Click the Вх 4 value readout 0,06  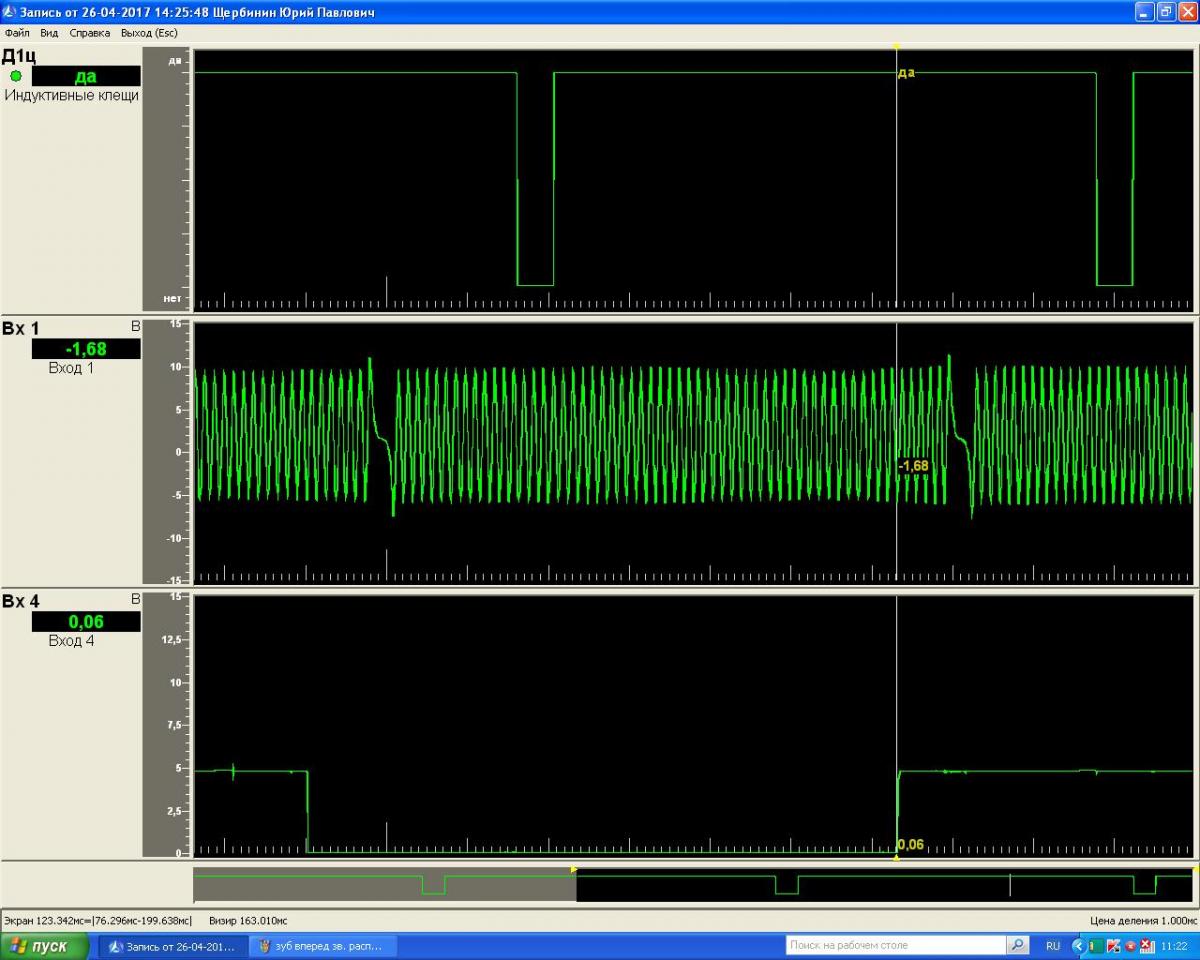click(86, 622)
